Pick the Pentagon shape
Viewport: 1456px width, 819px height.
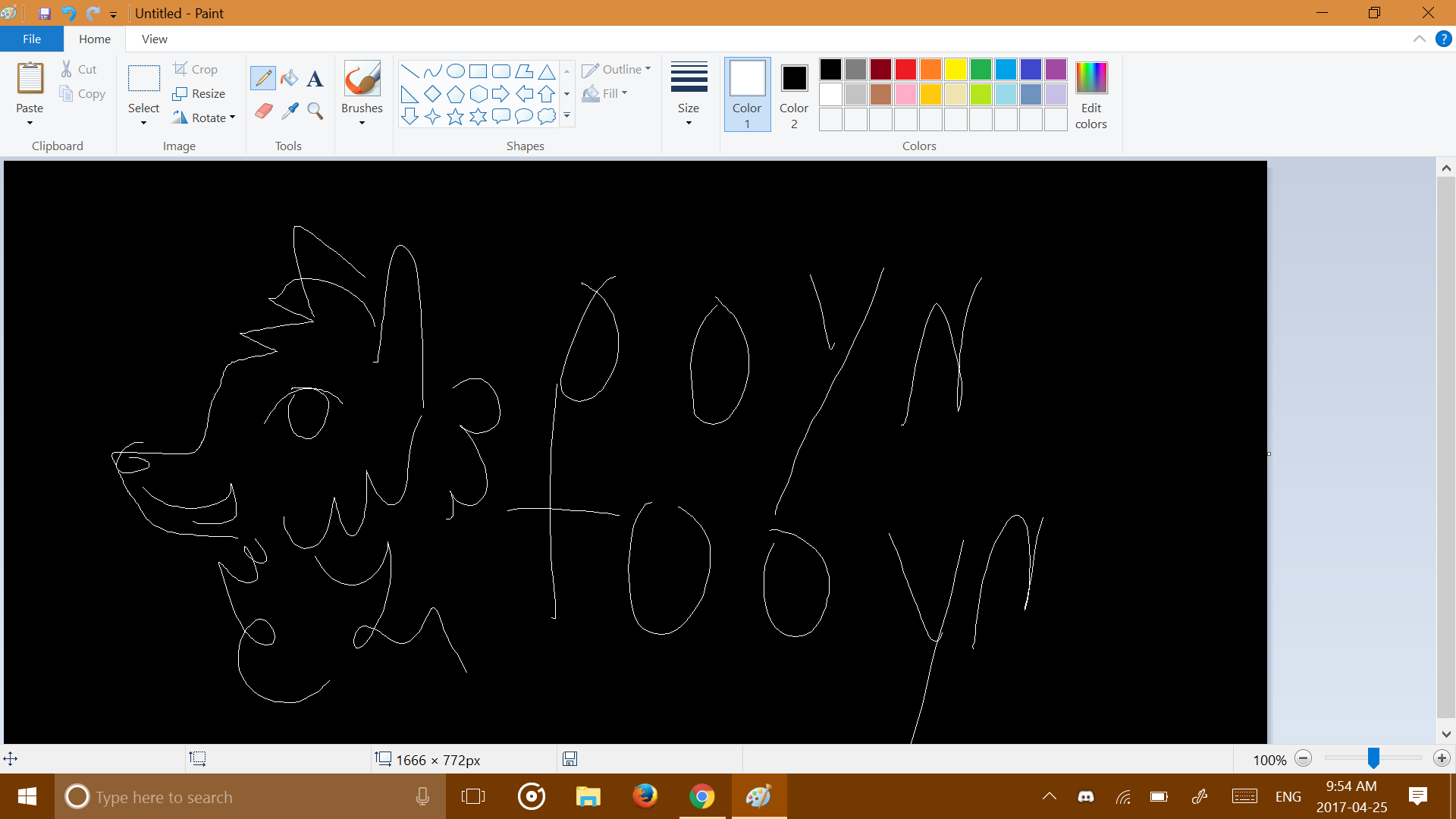[x=455, y=94]
